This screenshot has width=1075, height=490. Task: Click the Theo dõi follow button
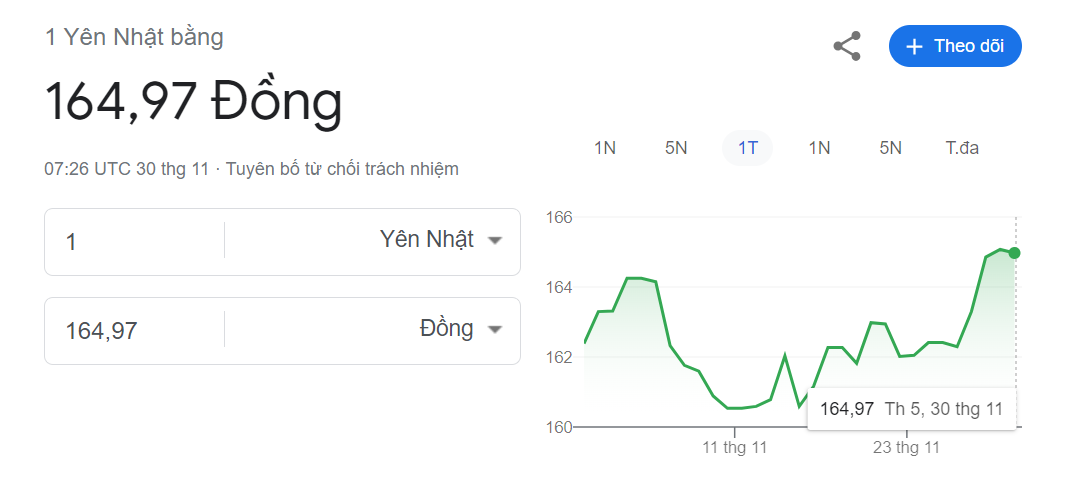tap(955, 46)
